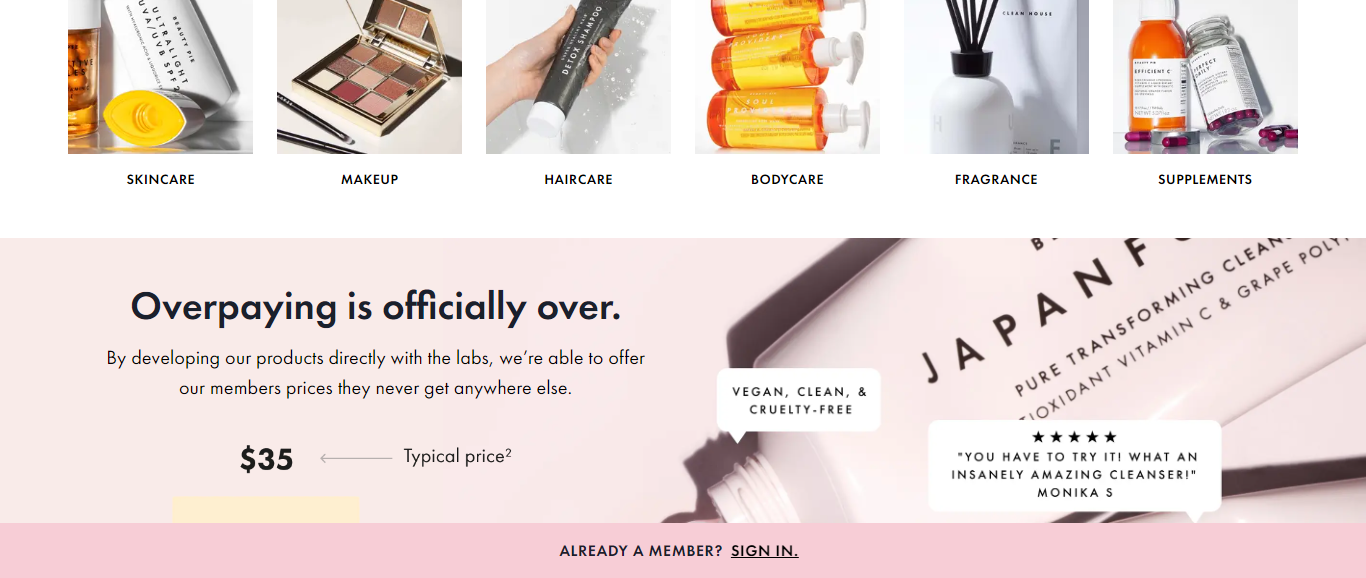The height and width of the screenshot is (578, 1366).
Task: Click the BODYCARE label link
Action: tap(787, 180)
